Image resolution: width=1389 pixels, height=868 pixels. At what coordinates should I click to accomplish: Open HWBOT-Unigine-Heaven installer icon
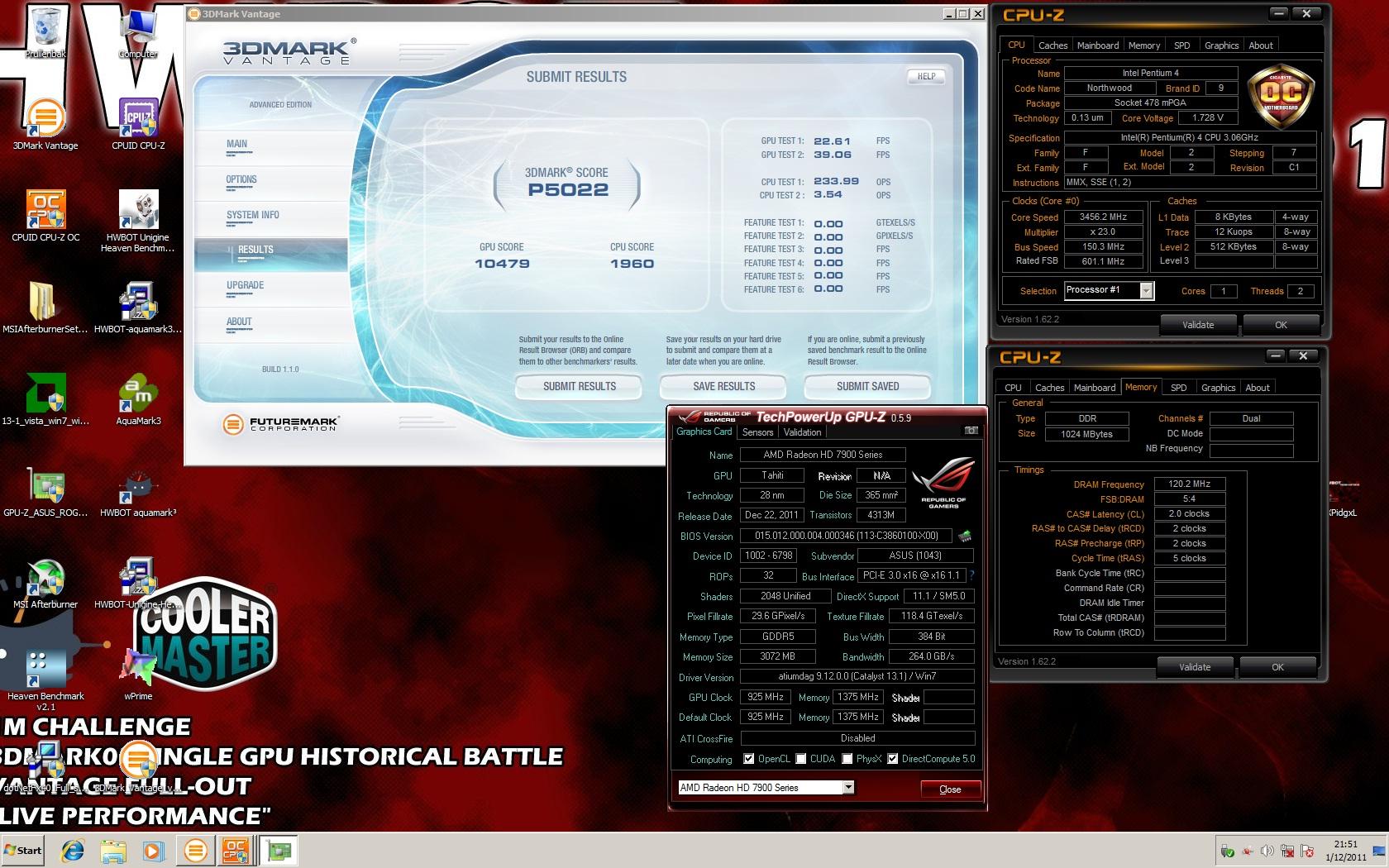(x=138, y=583)
